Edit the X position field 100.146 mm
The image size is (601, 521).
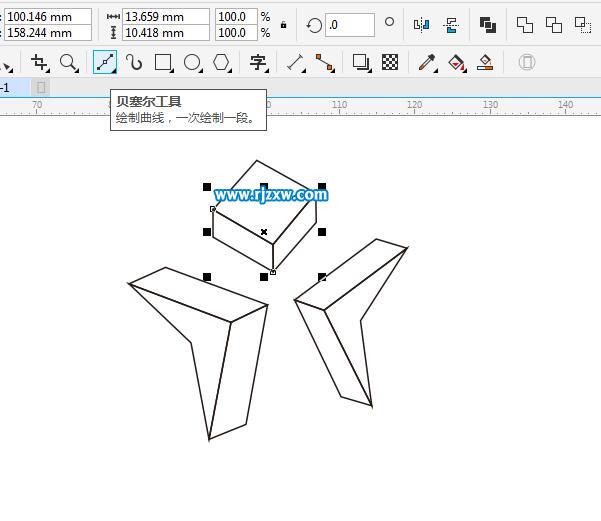pos(48,17)
